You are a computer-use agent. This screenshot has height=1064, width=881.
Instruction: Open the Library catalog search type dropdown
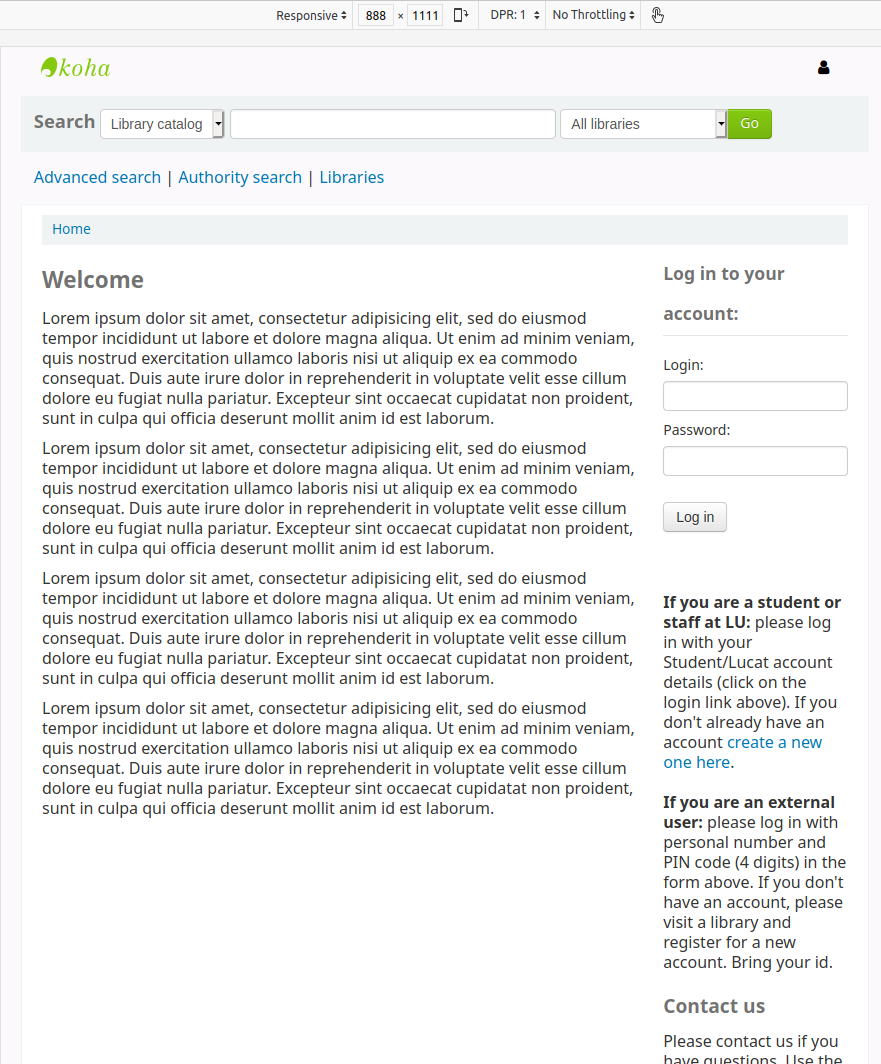pos(162,124)
